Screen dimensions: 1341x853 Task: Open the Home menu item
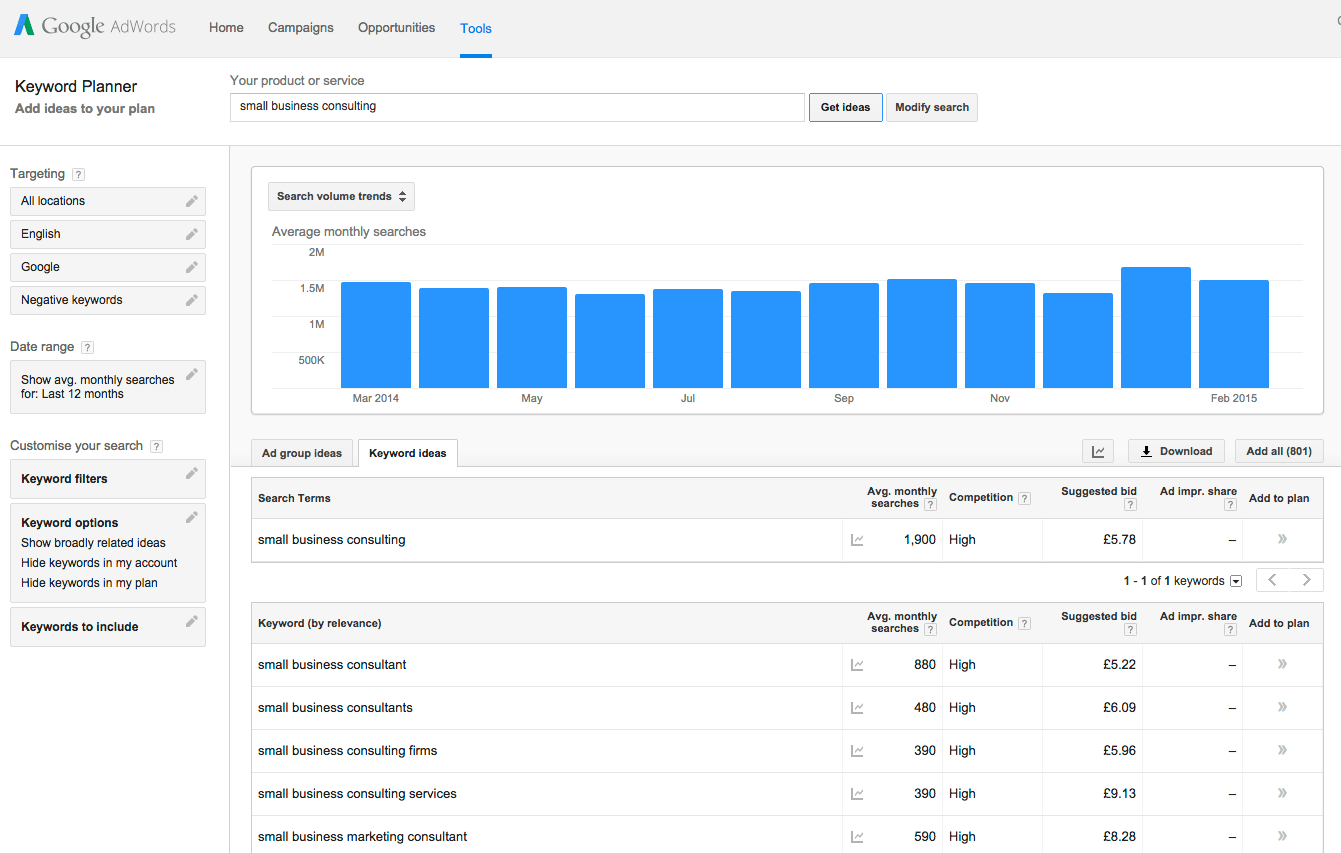[x=226, y=28]
